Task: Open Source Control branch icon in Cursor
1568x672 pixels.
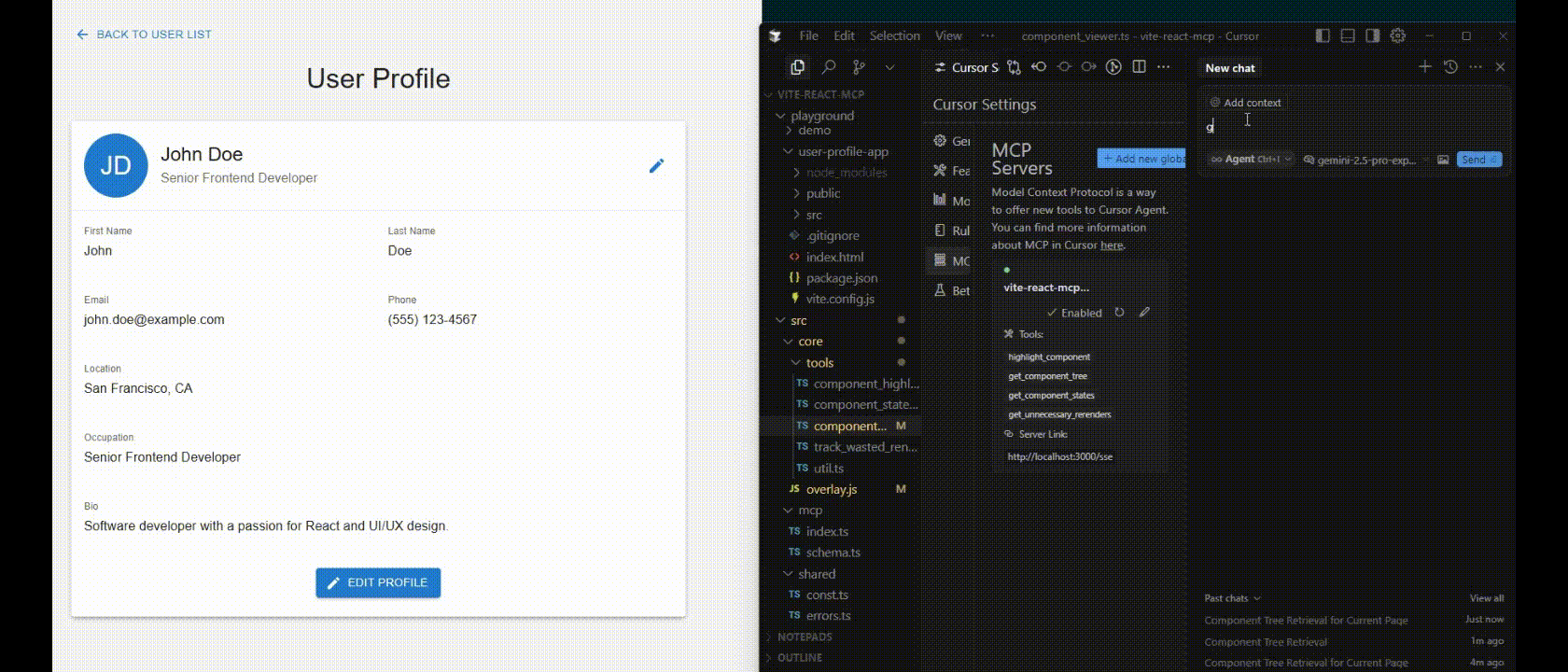Action: 859,67
